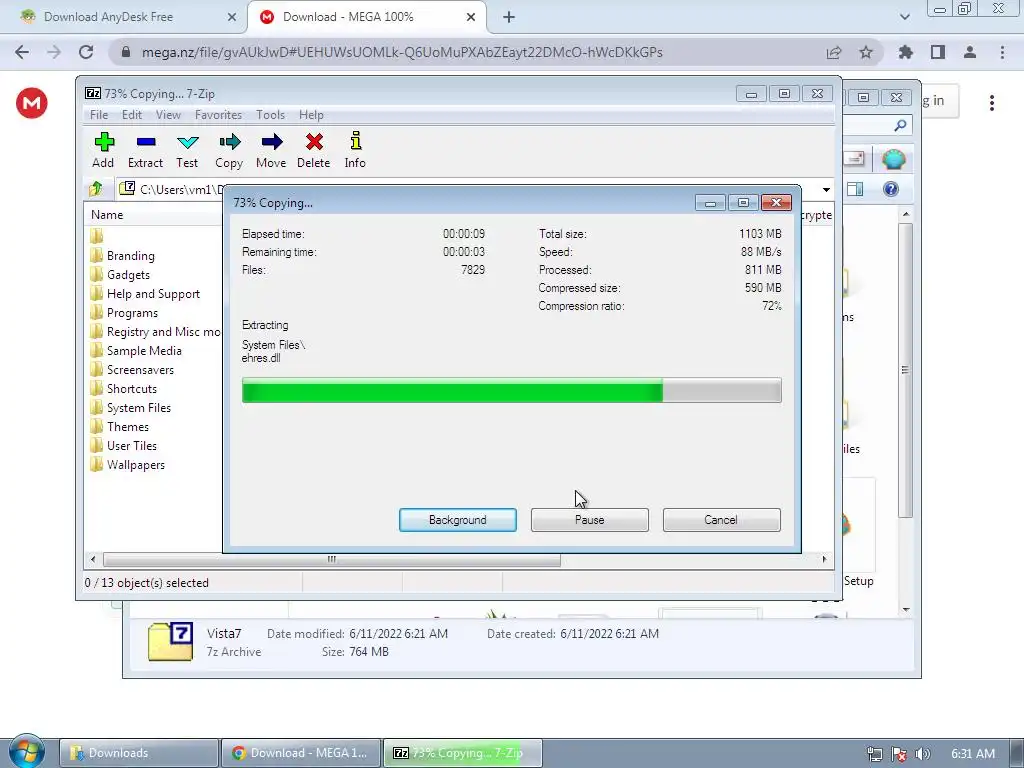Open the MEGA page three-dot menu
Screen dimensions: 1024x768
coord(992,103)
